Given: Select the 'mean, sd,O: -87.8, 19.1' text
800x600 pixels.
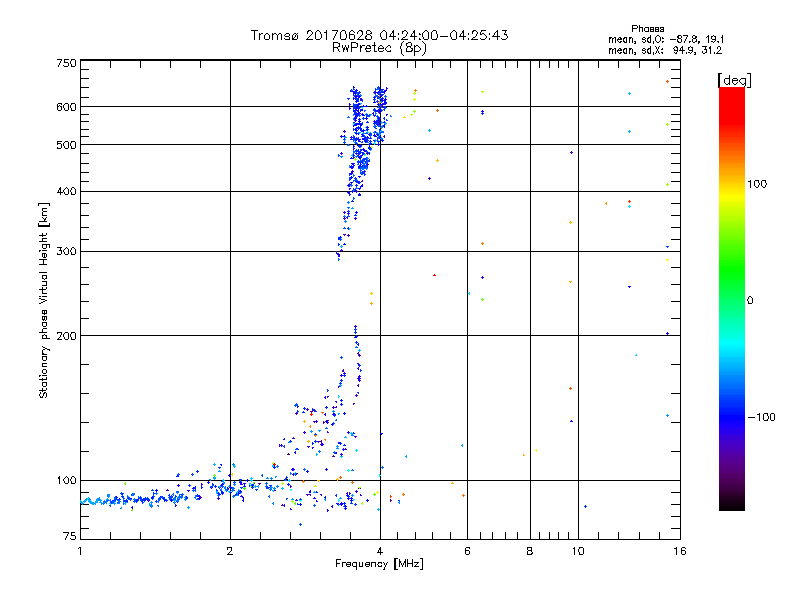Looking at the screenshot, I should [x=665, y=39].
